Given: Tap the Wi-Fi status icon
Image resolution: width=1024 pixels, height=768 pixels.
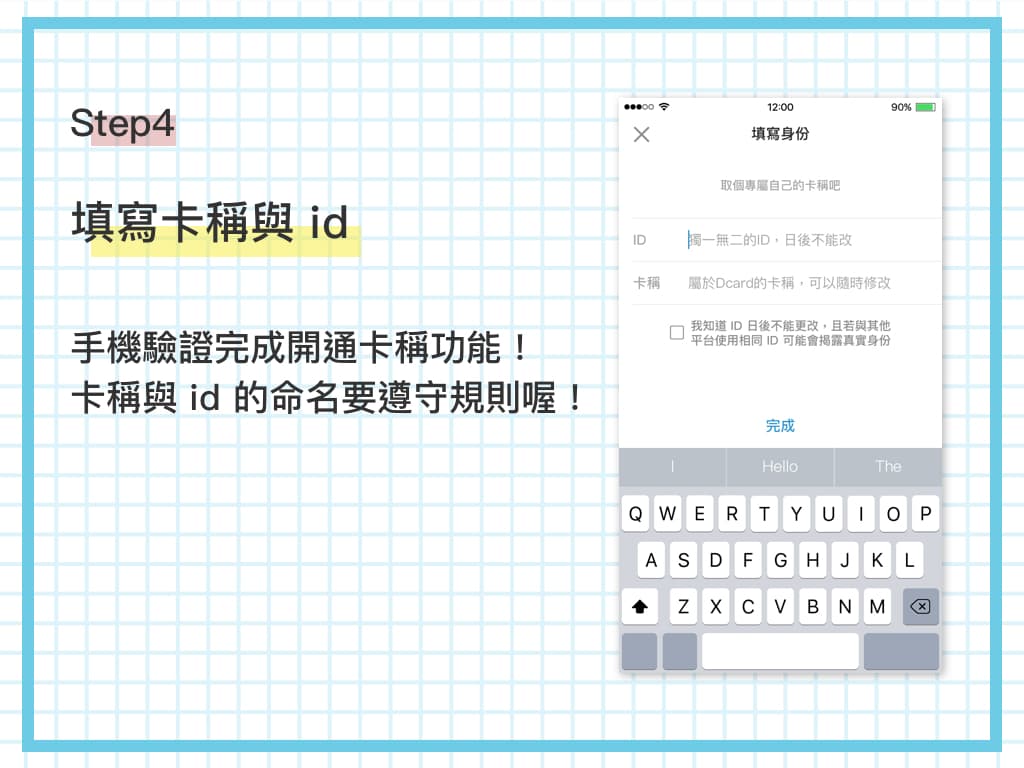Looking at the screenshot, I should (664, 106).
